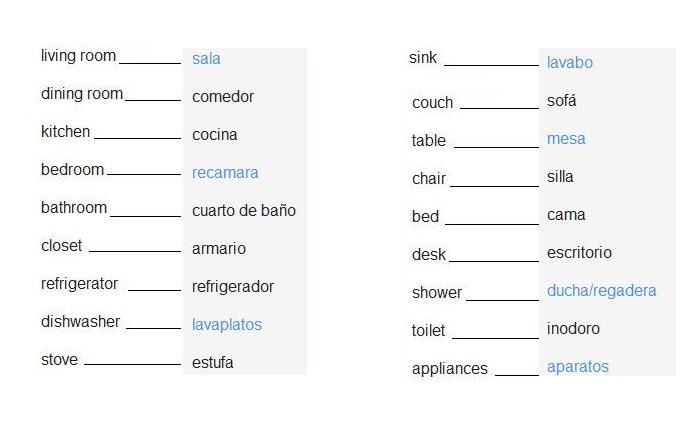Select the answer "comedor"
The height and width of the screenshot is (434, 692).
(223, 97)
